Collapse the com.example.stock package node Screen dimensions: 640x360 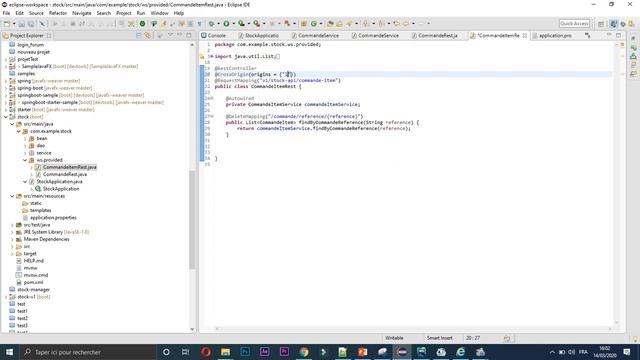point(19,131)
